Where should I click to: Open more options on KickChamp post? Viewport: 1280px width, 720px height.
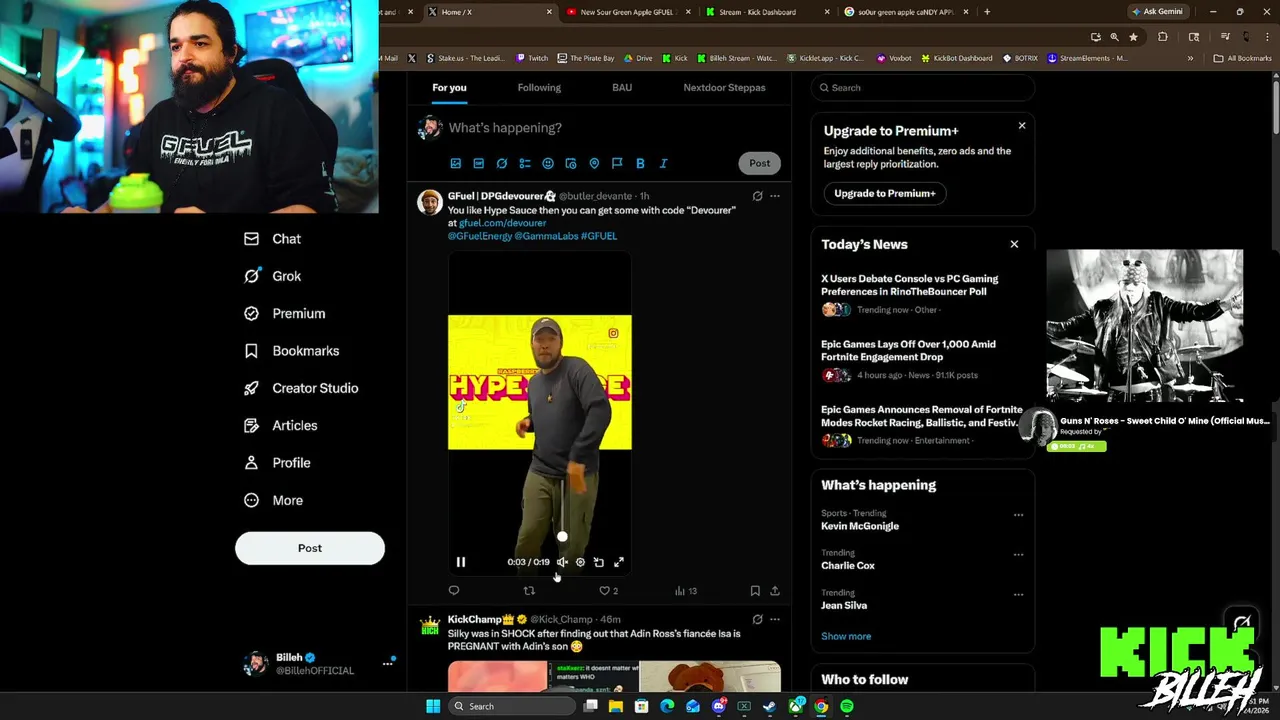775,620
